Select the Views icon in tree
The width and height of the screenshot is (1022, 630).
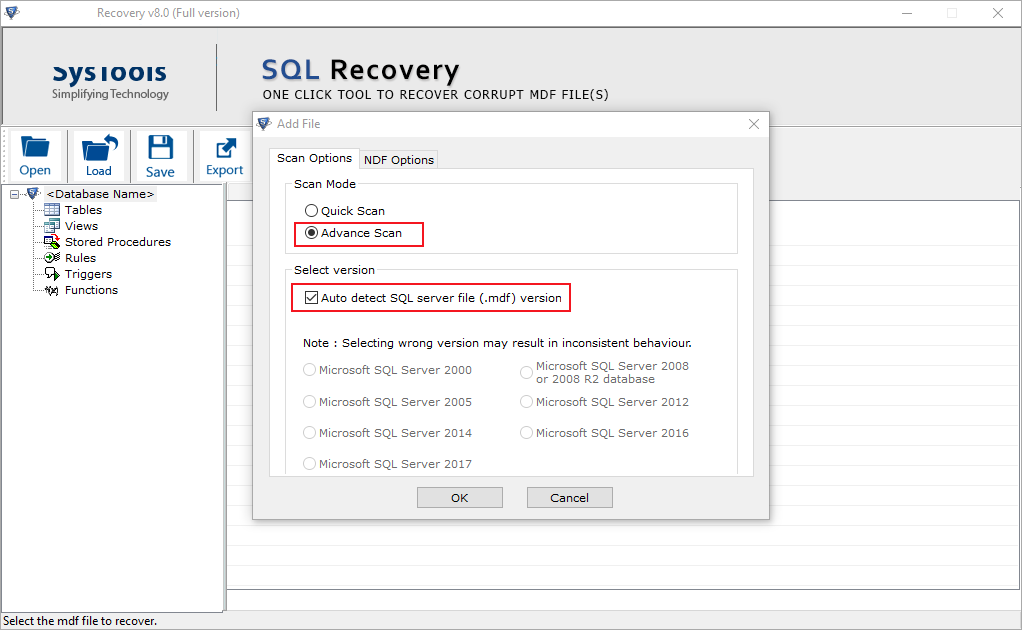coord(51,226)
